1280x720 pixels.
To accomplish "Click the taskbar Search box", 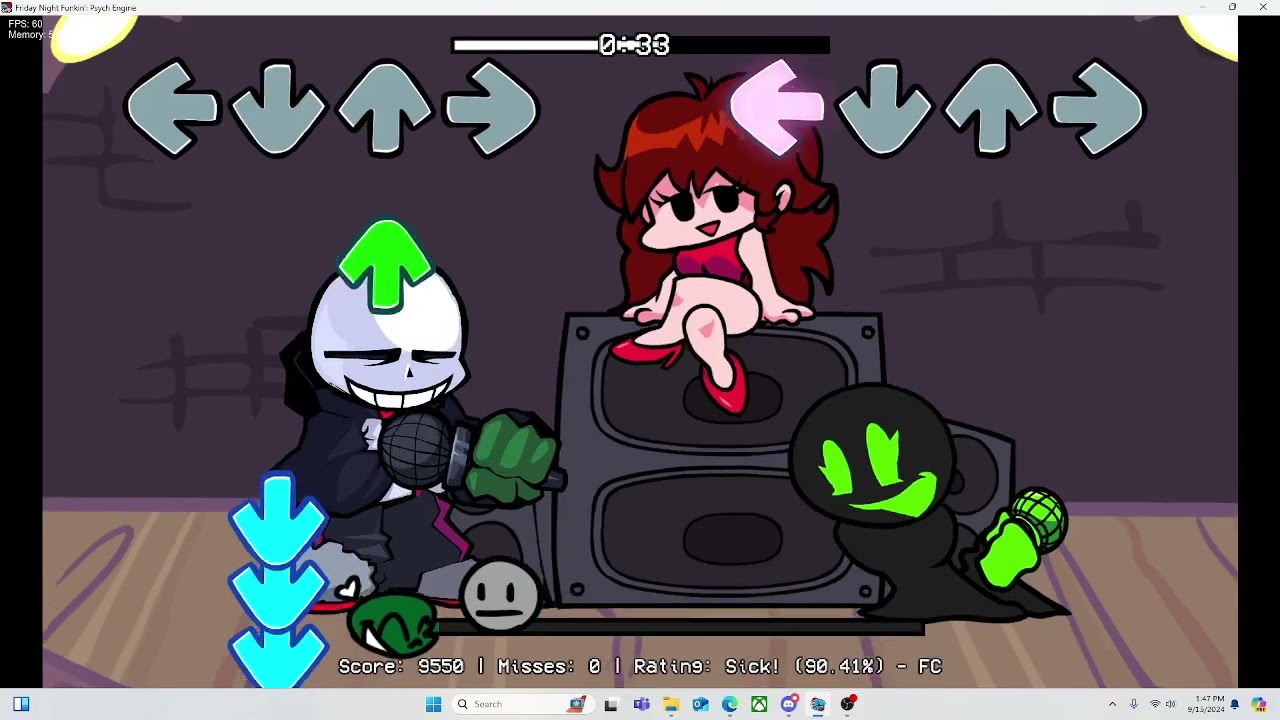I will pyautogui.click(x=520, y=704).
